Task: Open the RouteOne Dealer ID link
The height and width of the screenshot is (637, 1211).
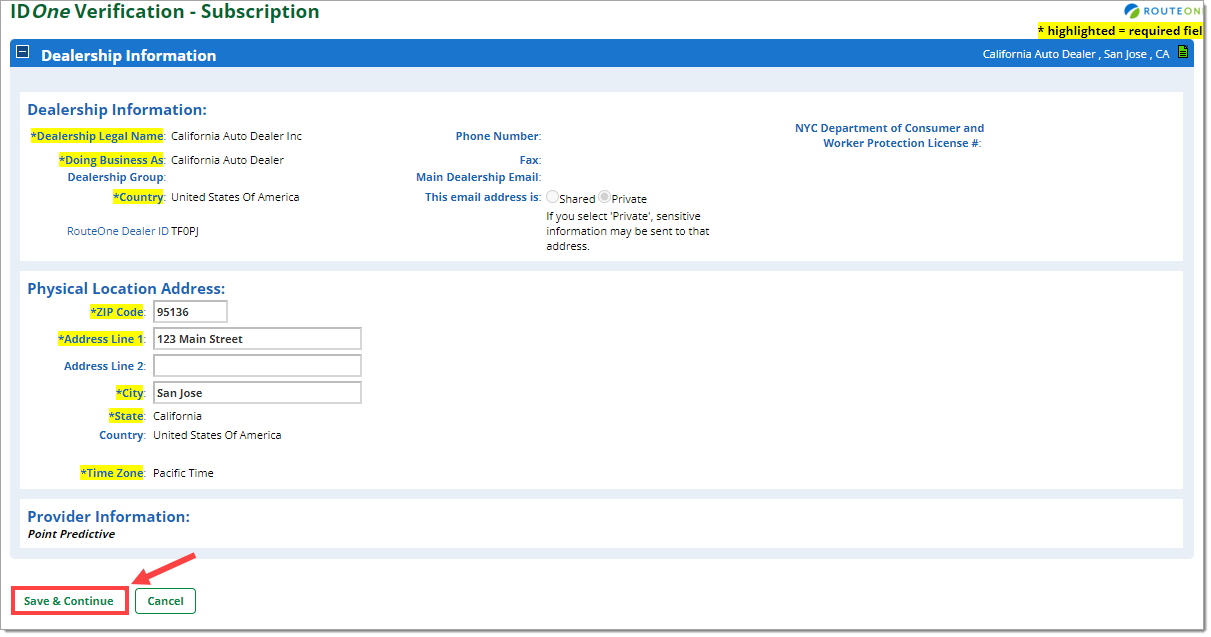Action: pos(118,231)
